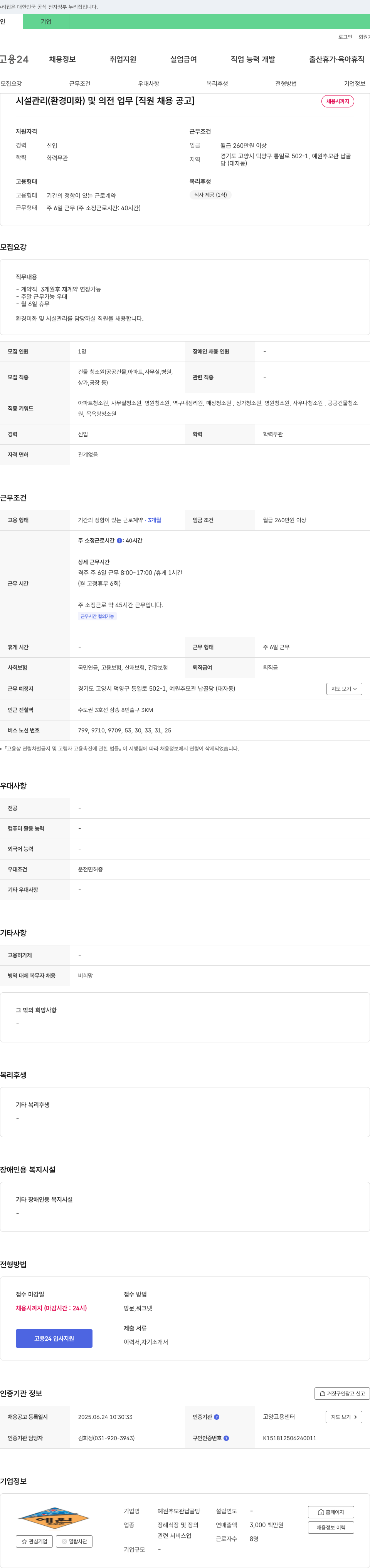This screenshot has width=370, height=1568.
Task: Open the 채용정보 main menu
Action: click(62, 59)
